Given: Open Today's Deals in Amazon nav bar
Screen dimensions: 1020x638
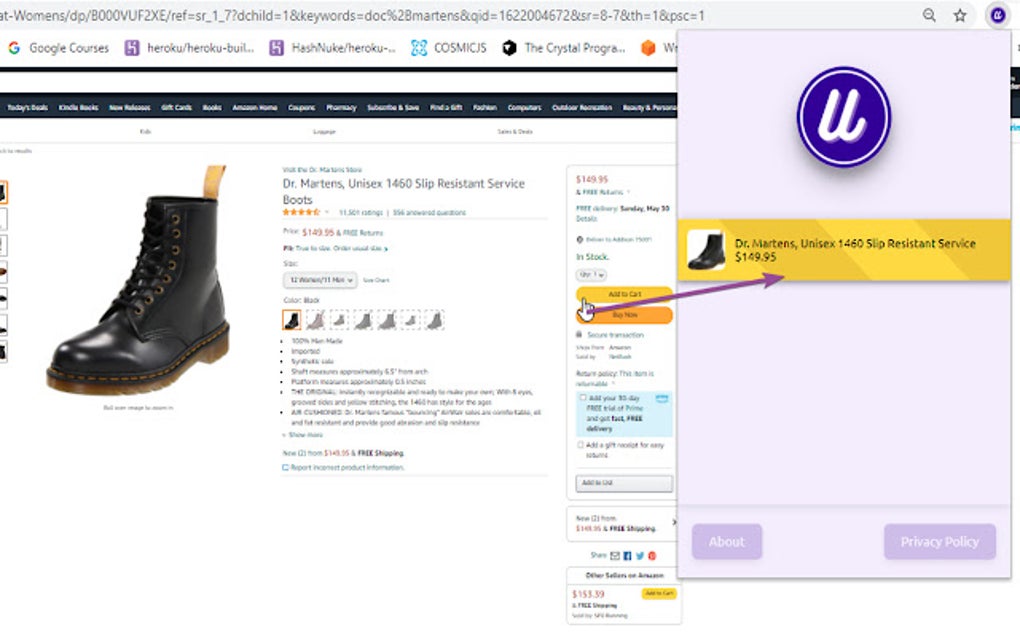Looking at the screenshot, I should tap(27, 107).
